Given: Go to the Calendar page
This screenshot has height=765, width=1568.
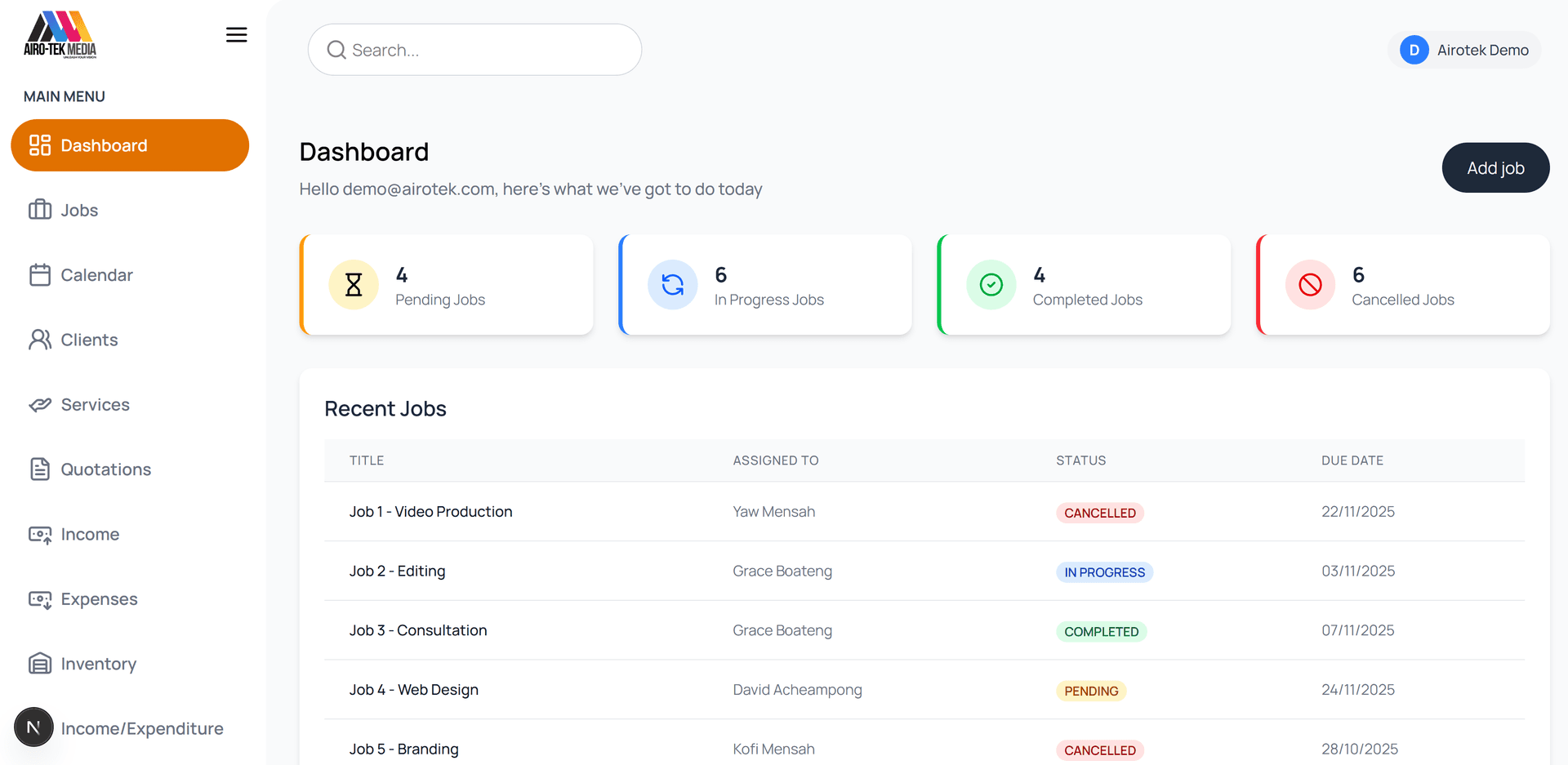Looking at the screenshot, I should 96,275.
